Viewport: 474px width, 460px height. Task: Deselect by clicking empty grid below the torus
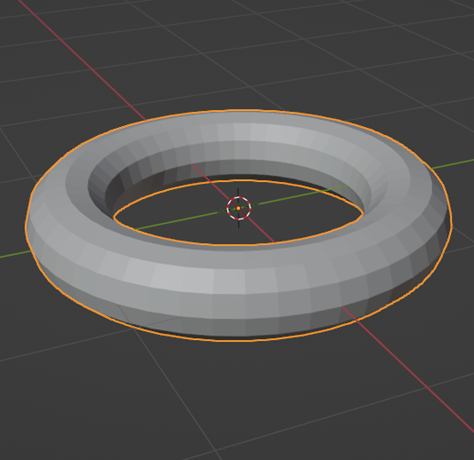tap(233, 400)
